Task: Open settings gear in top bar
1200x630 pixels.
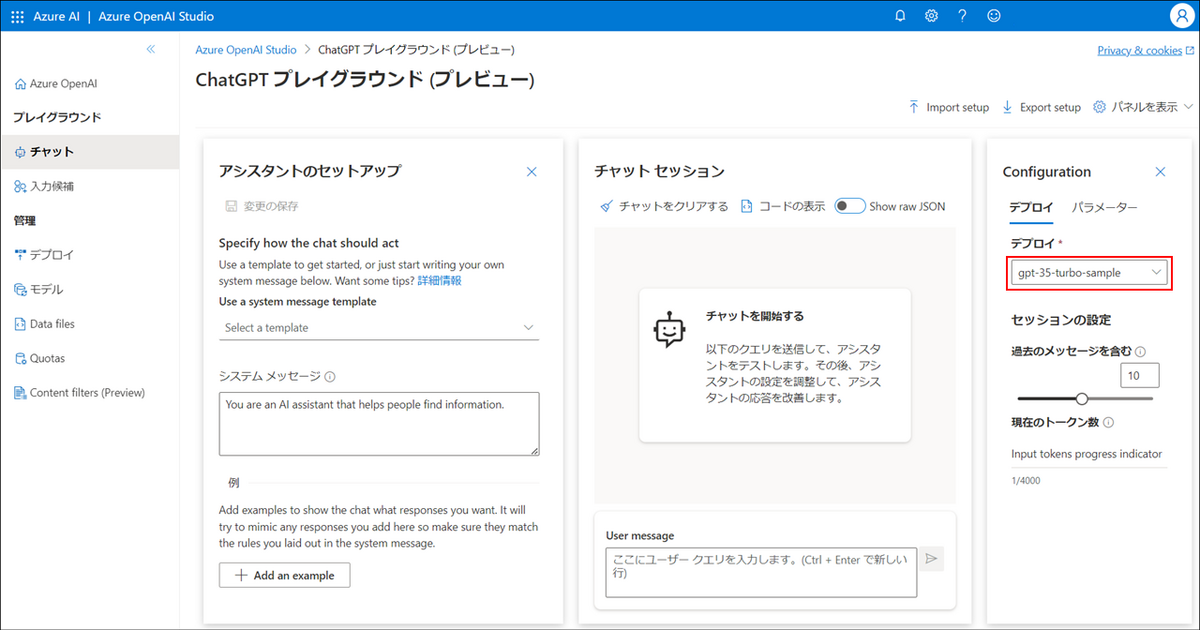Action: click(931, 16)
